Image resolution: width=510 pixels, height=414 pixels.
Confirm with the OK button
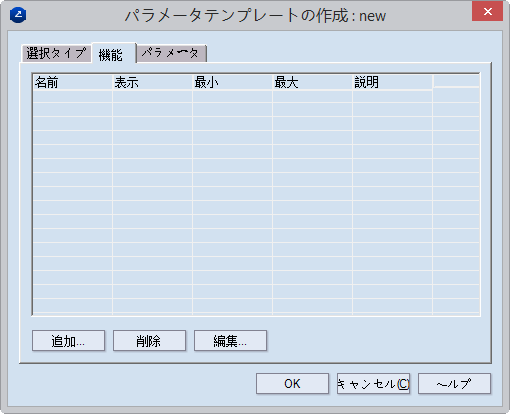(292, 384)
